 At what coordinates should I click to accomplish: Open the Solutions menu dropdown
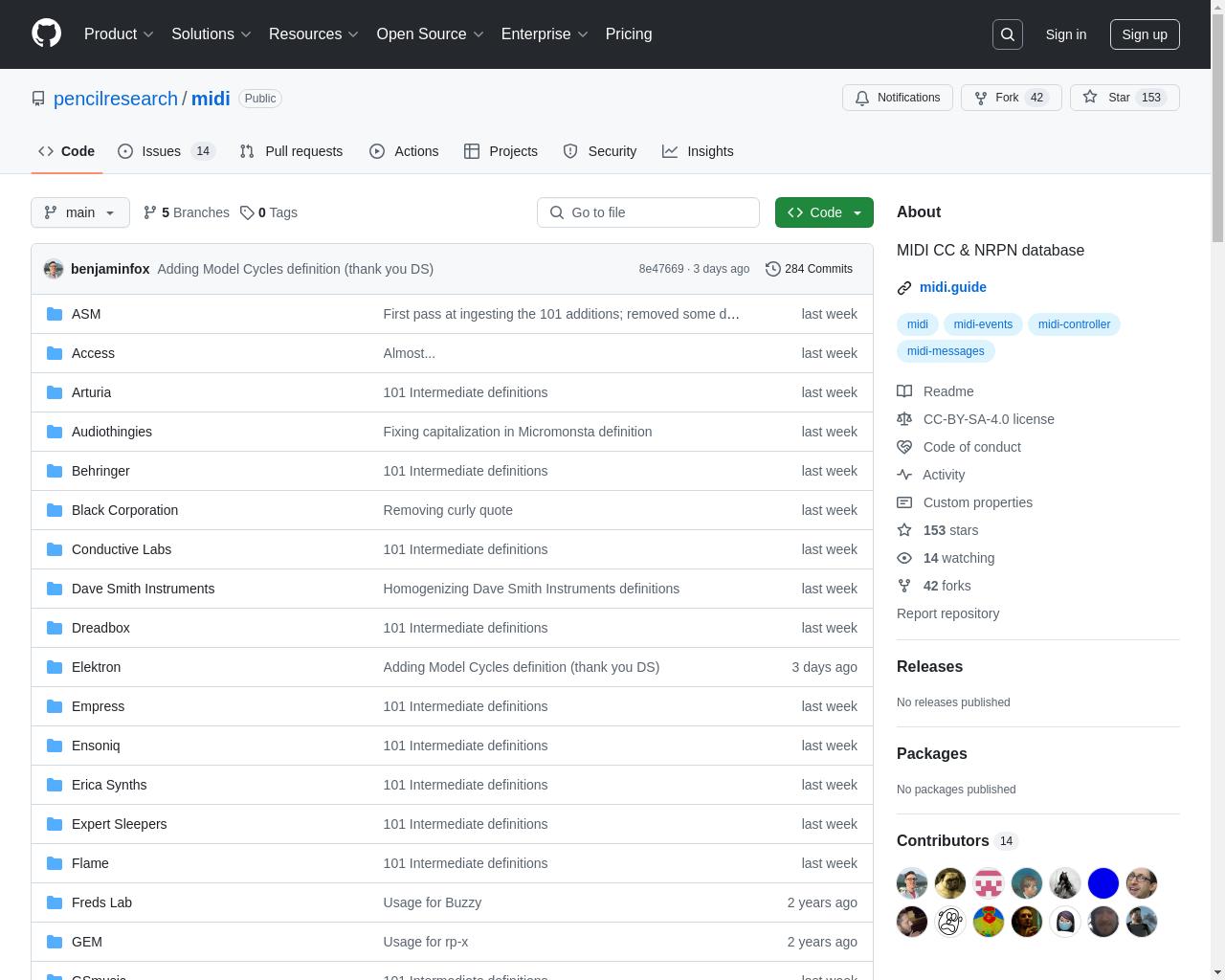212,34
